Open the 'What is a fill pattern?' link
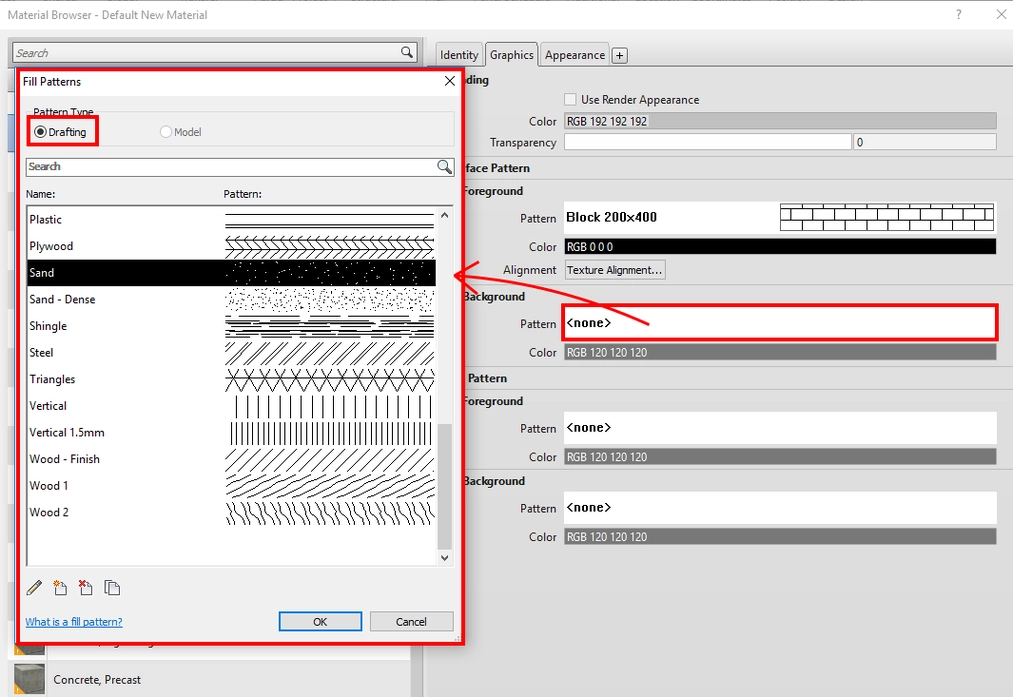This screenshot has width=1013, height=697. tap(73, 621)
